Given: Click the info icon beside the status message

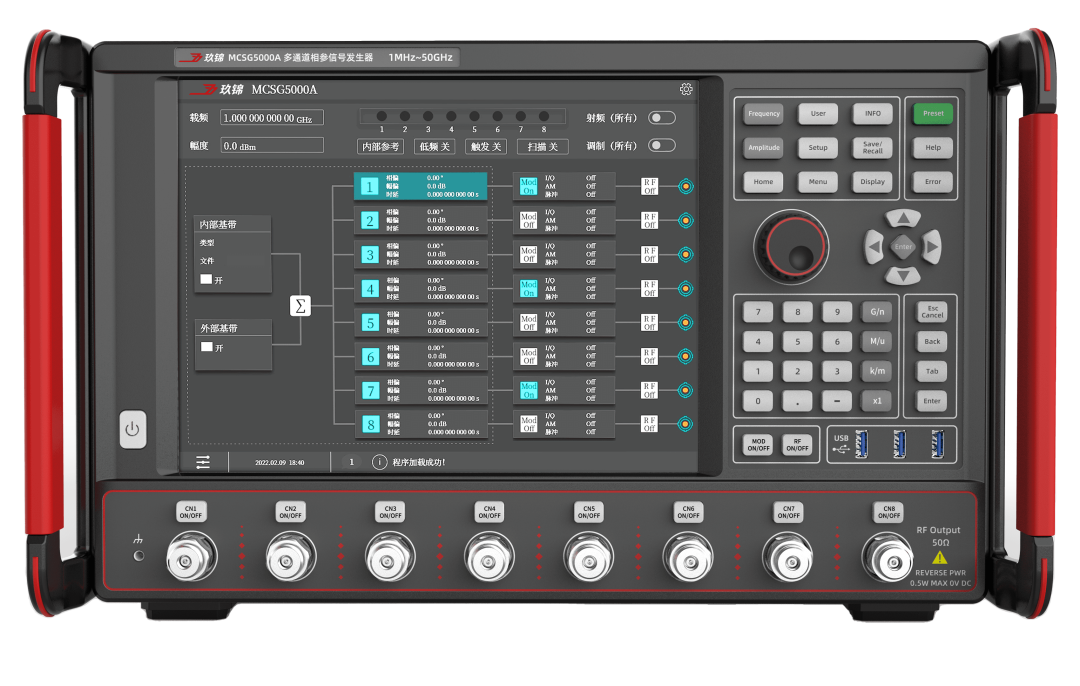Looking at the screenshot, I should pos(380,462).
